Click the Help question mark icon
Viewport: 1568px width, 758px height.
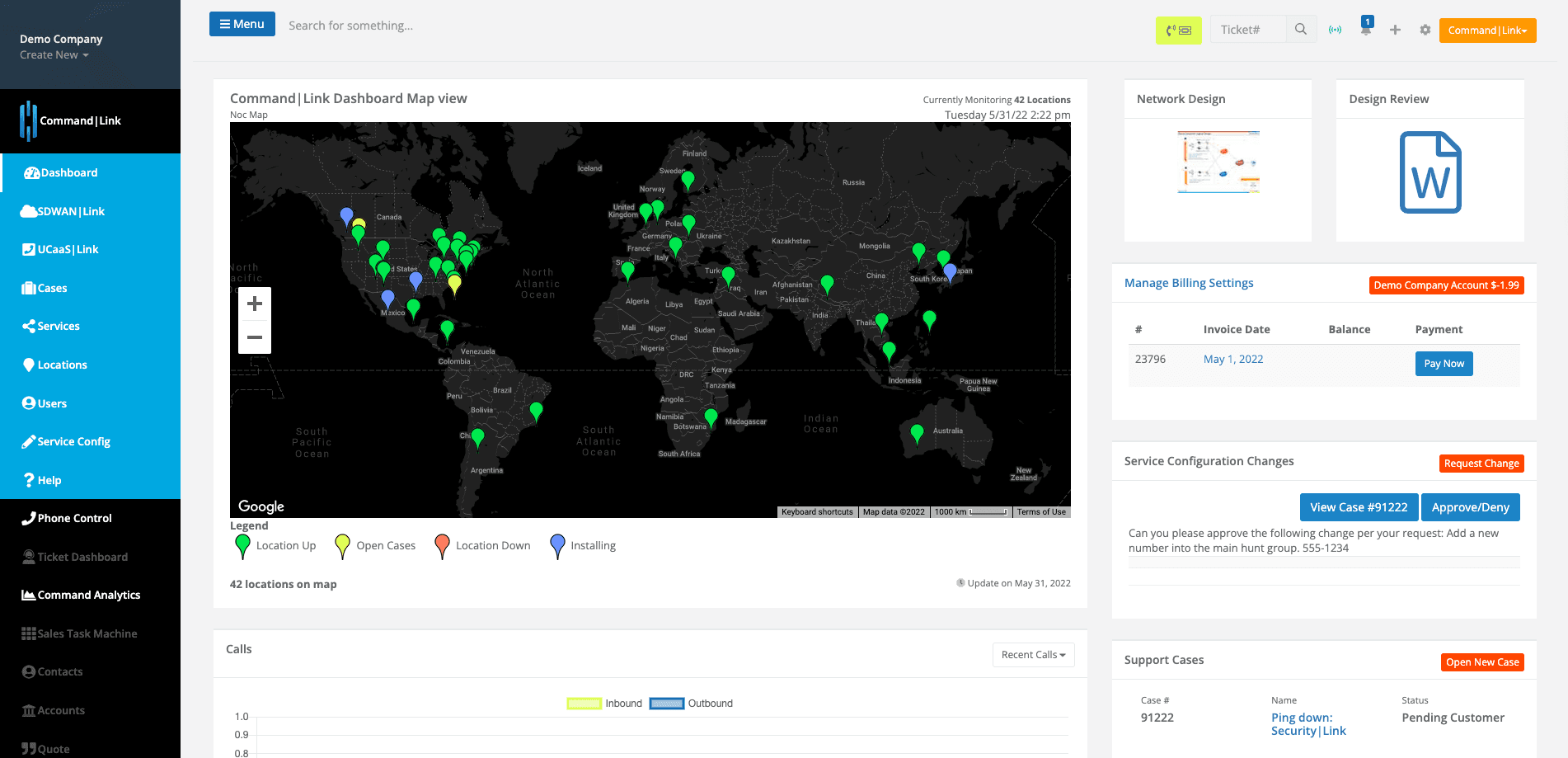click(x=29, y=480)
